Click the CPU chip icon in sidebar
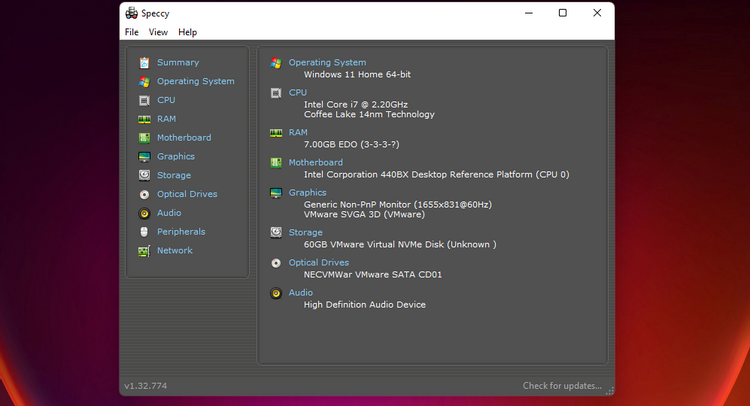750x406 pixels. [144, 100]
